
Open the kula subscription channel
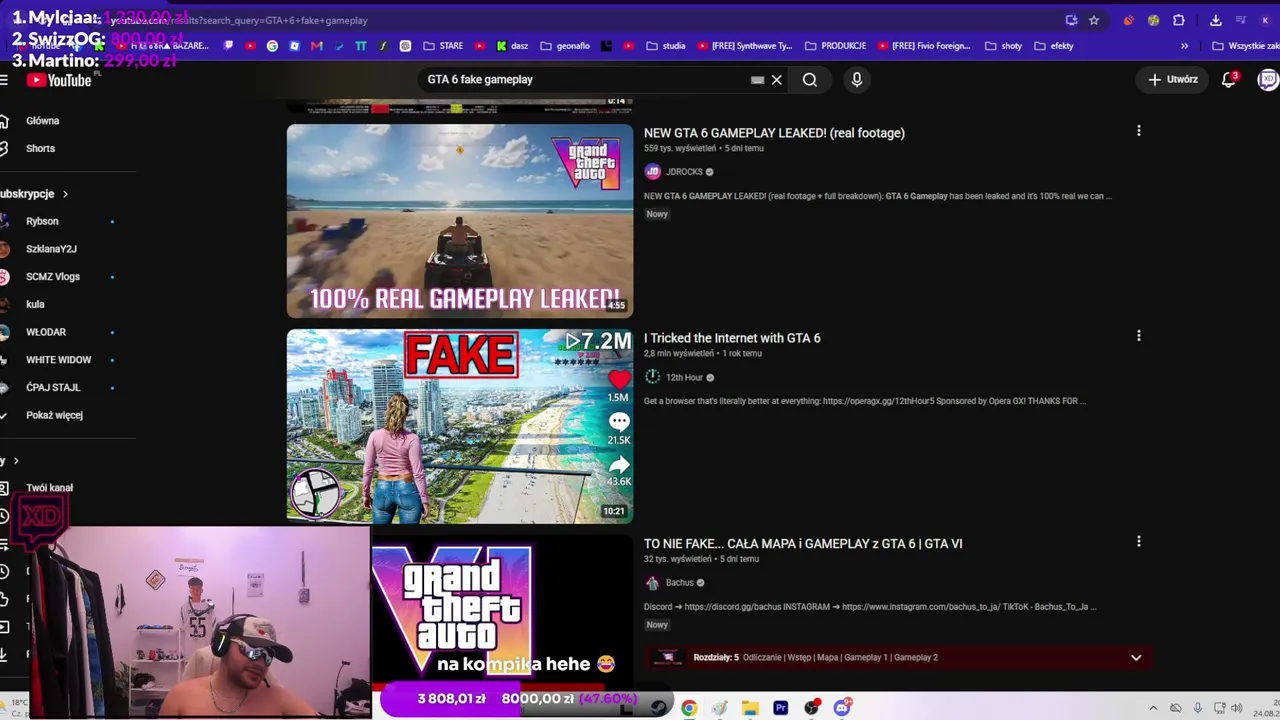(x=35, y=304)
